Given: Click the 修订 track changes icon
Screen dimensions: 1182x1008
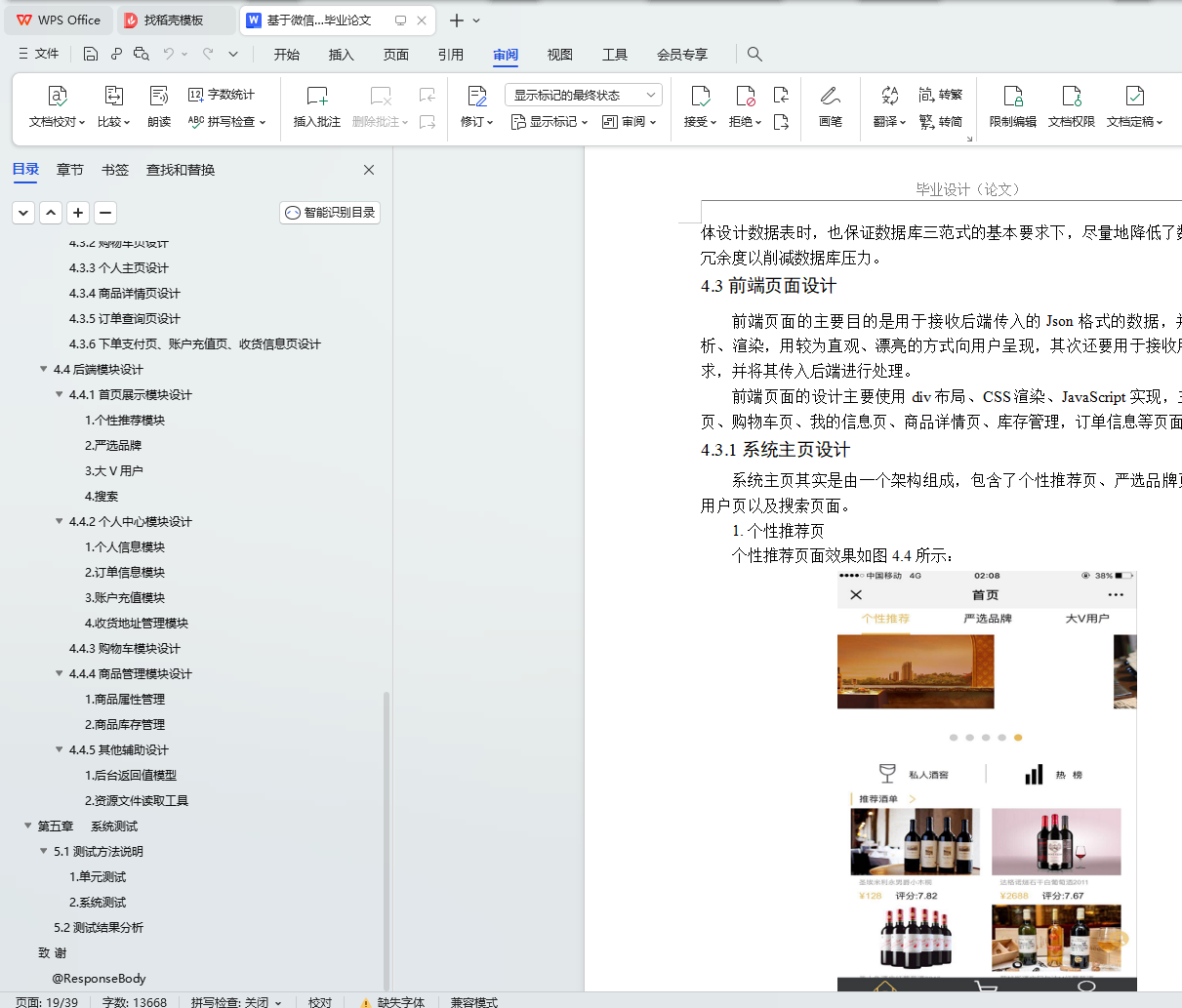Looking at the screenshot, I should pyautogui.click(x=477, y=96).
